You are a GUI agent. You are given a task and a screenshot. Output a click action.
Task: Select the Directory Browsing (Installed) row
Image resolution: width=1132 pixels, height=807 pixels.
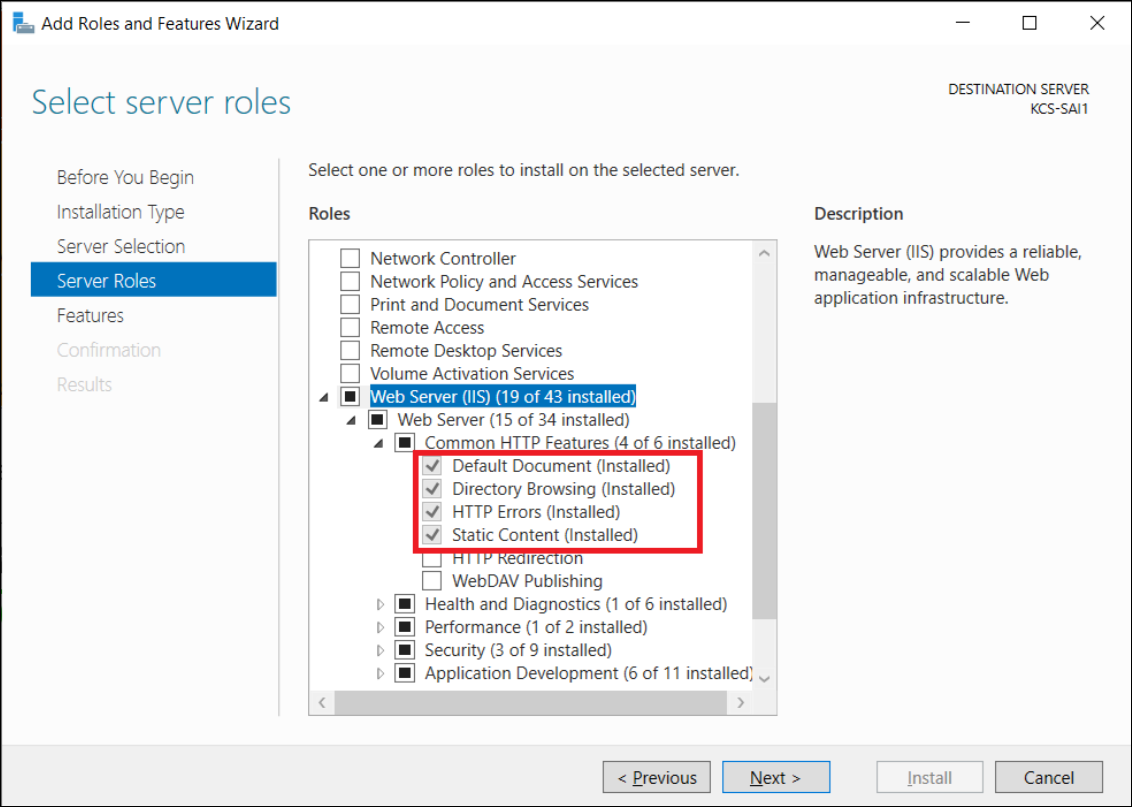[563, 489]
